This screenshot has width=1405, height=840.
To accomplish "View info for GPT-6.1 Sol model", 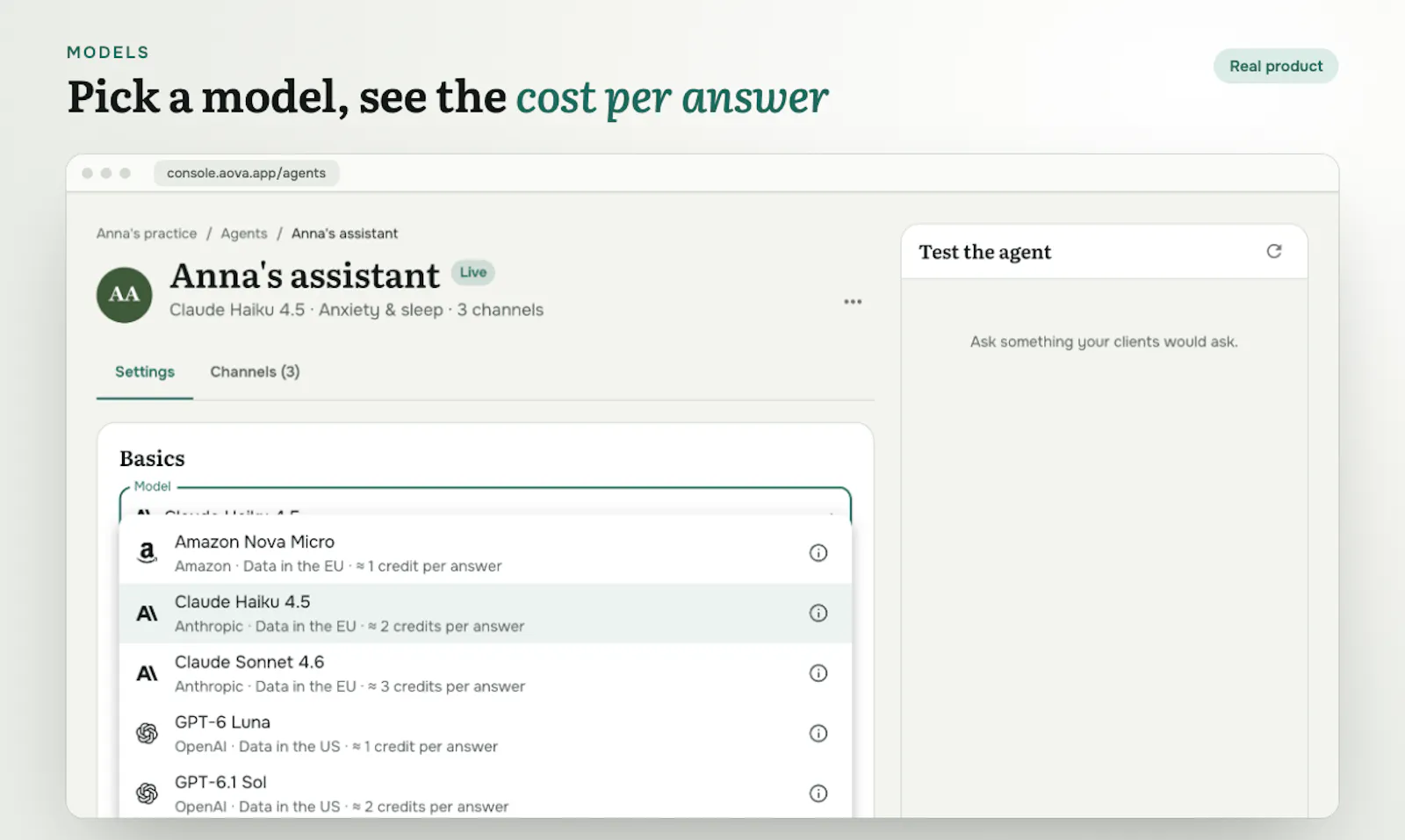I will point(818,793).
